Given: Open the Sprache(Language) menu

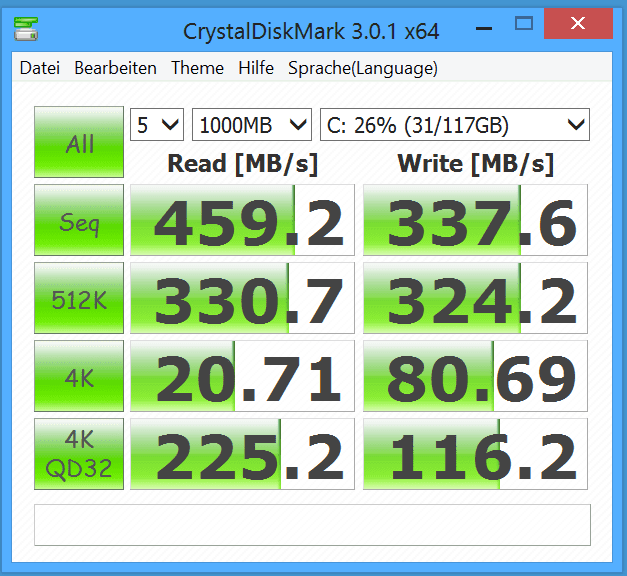Looking at the screenshot, I should pyautogui.click(x=363, y=68).
